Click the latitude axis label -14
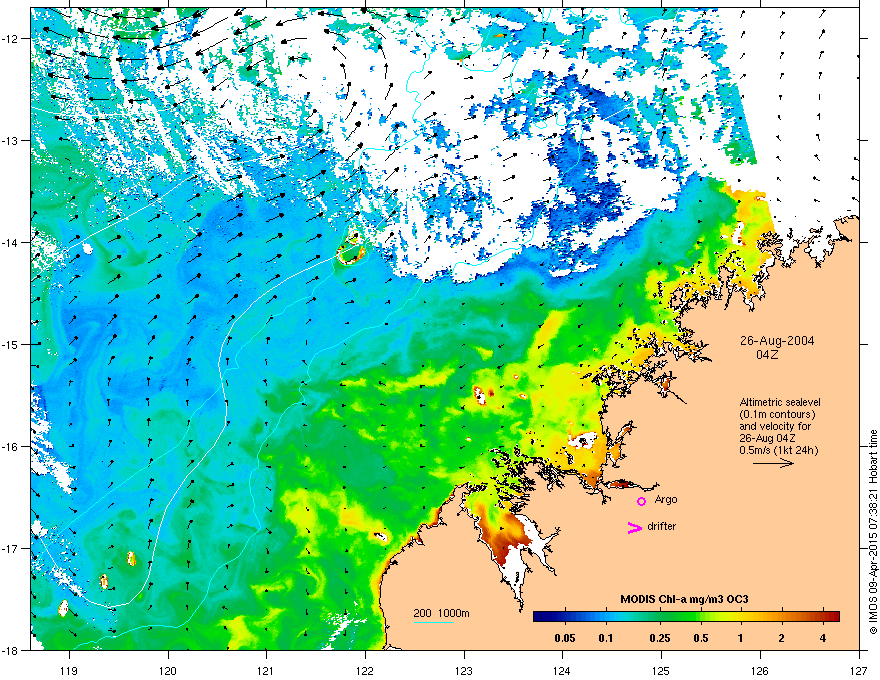 (11, 242)
